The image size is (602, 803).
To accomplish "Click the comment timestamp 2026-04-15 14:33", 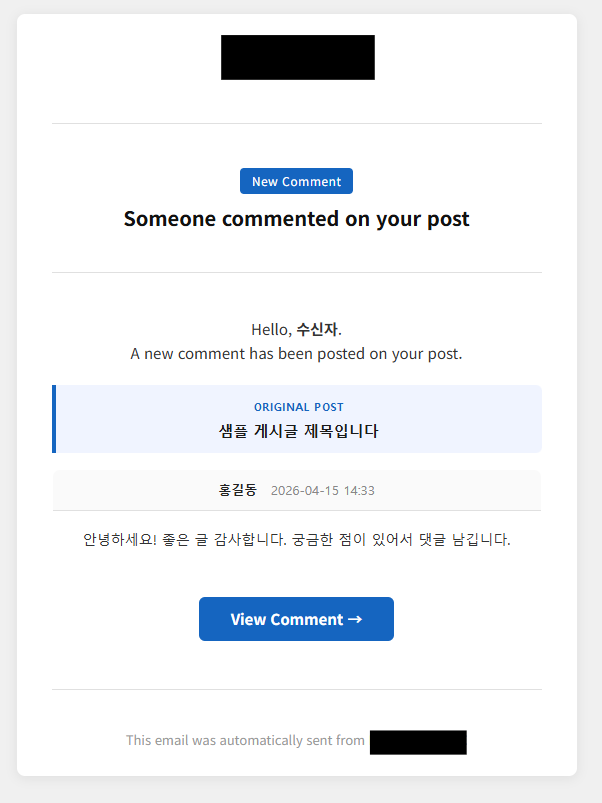I will (x=322, y=491).
